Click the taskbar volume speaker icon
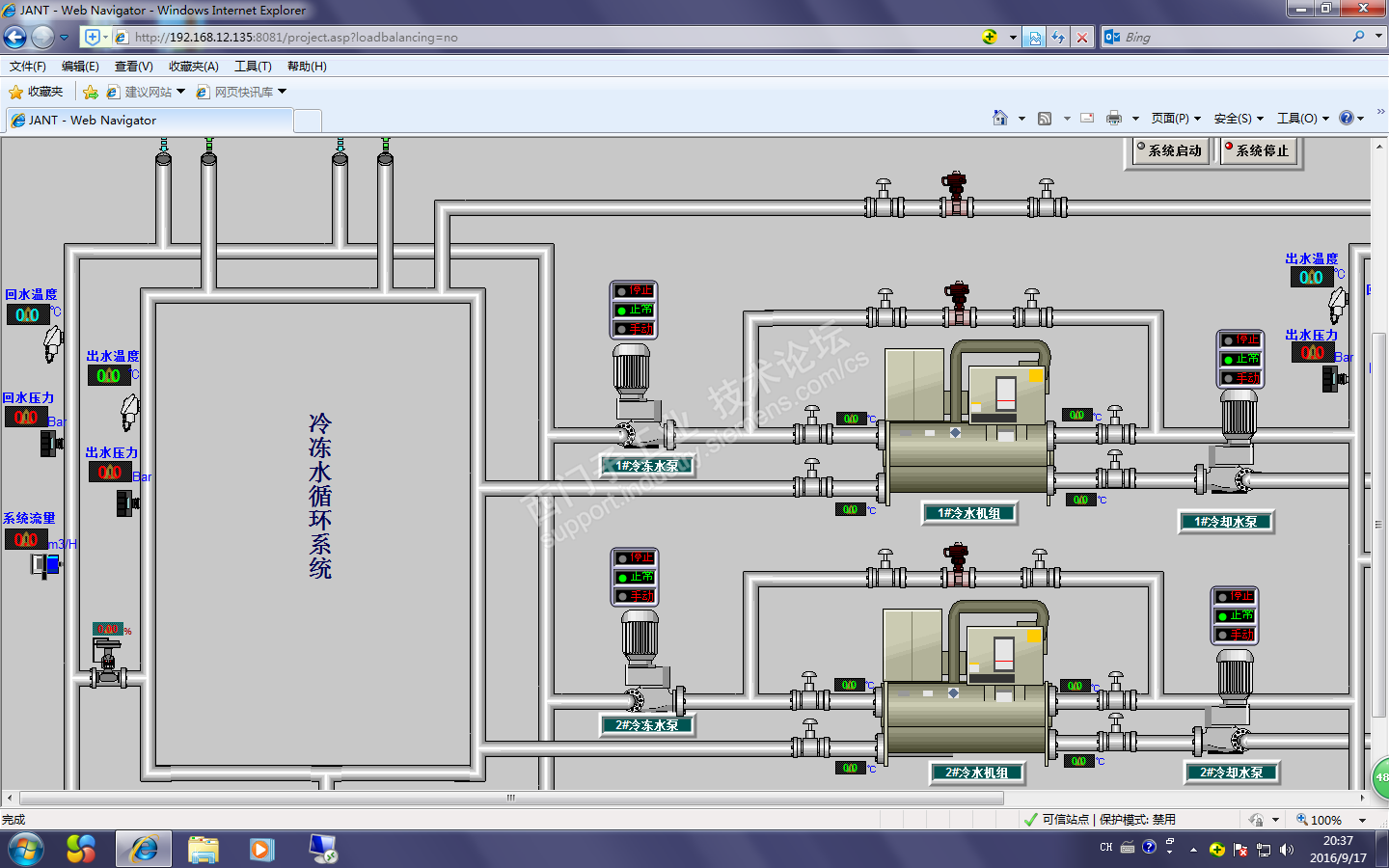 pyautogui.click(x=1287, y=850)
